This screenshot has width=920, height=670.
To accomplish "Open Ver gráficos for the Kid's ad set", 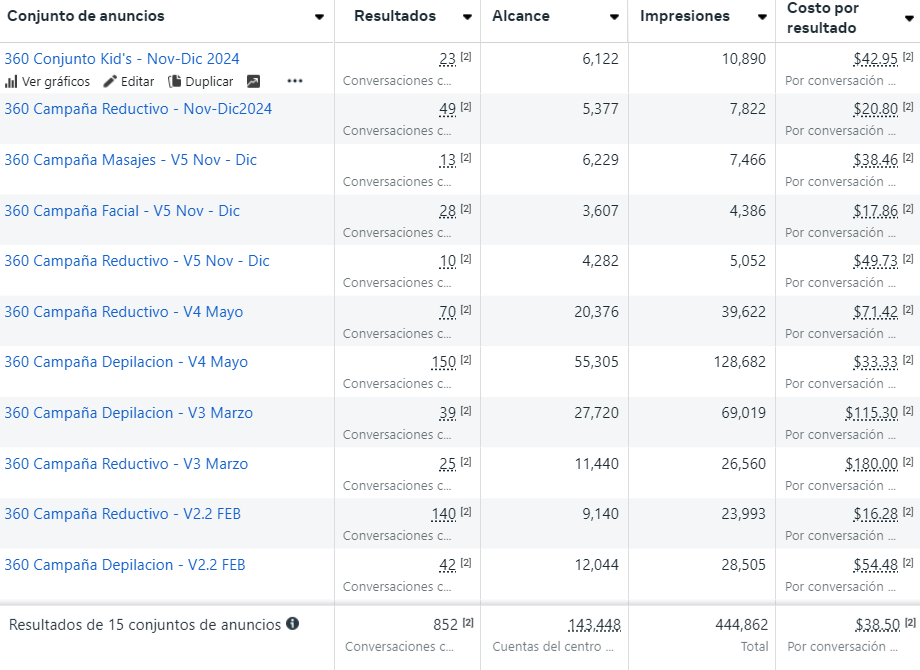I will pyautogui.click(x=47, y=82).
